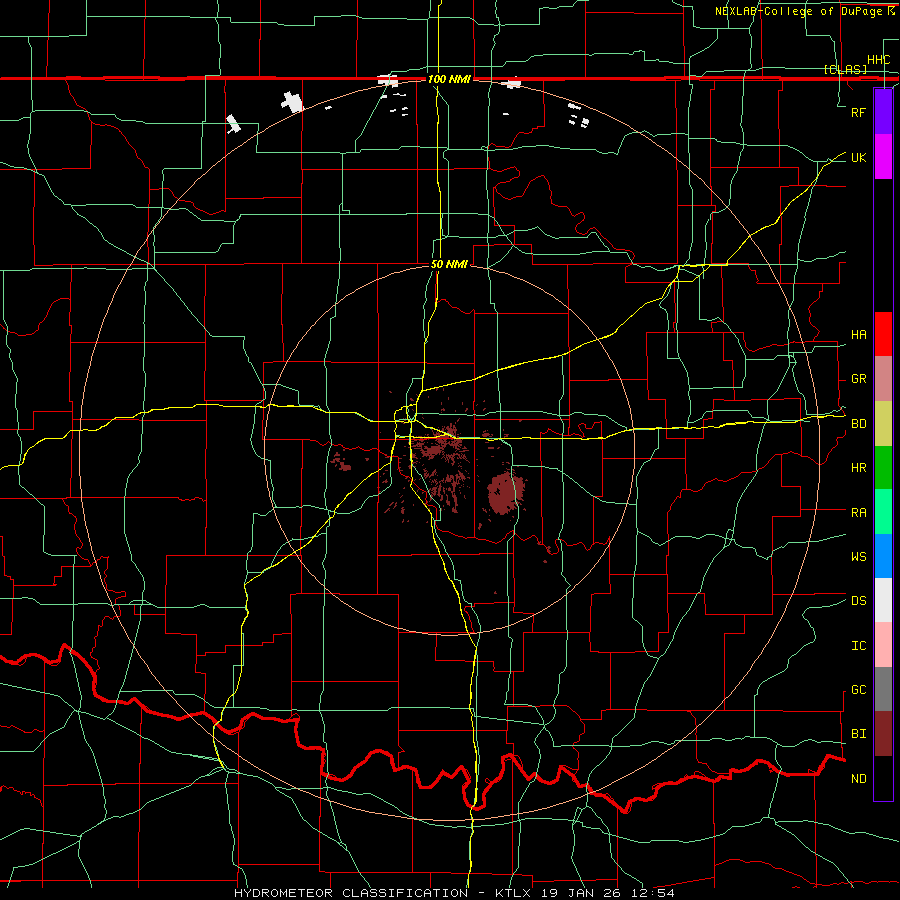The height and width of the screenshot is (900, 900).
Task: Pick the light pink IC legend swatch
Action: click(x=883, y=645)
